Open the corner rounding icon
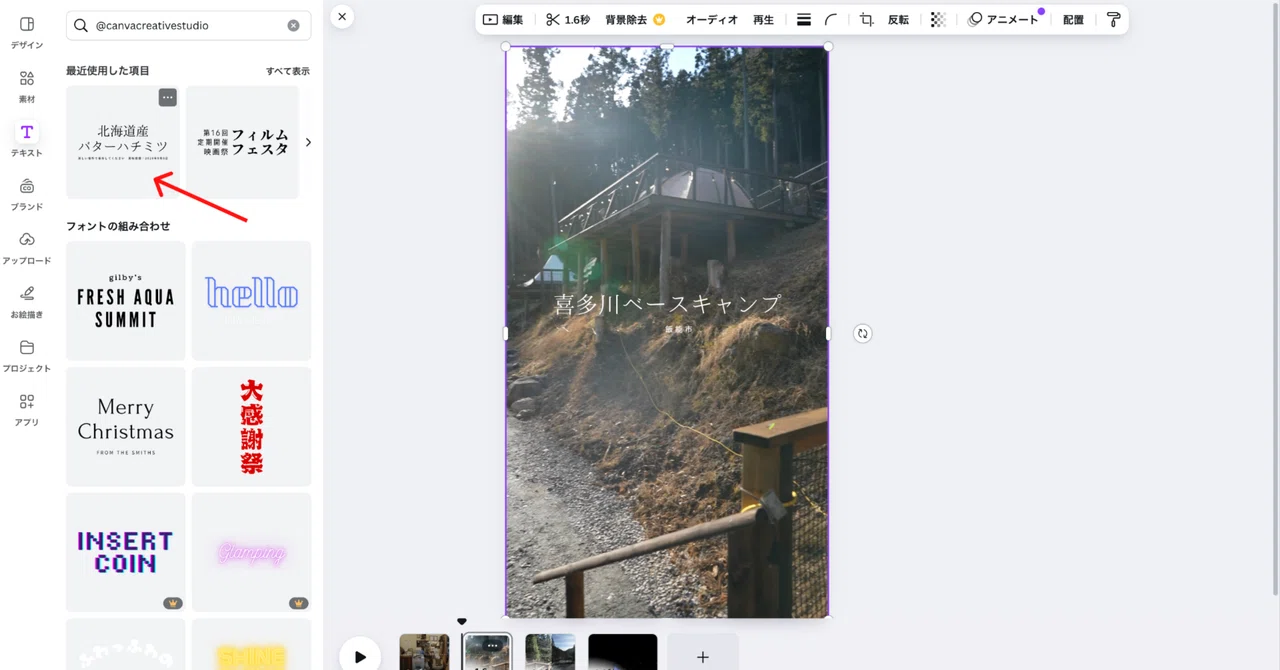Image resolution: width=1280 pixels, height=670 pixels. tap(831, 19)
